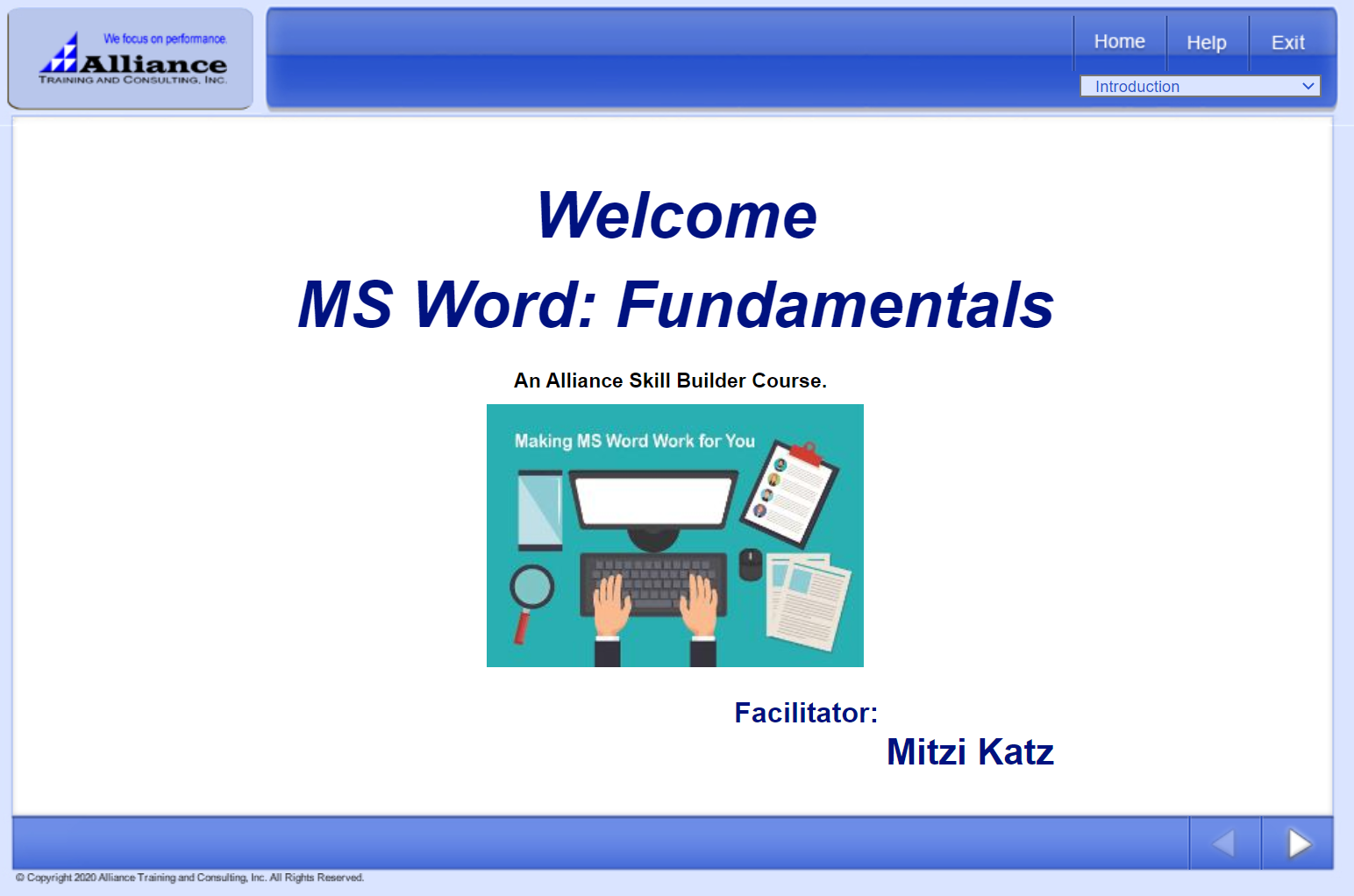Click the computer mouse in the illustration
The height and width of the screenshot is (896, 1354).
click(x=750, y=564)
